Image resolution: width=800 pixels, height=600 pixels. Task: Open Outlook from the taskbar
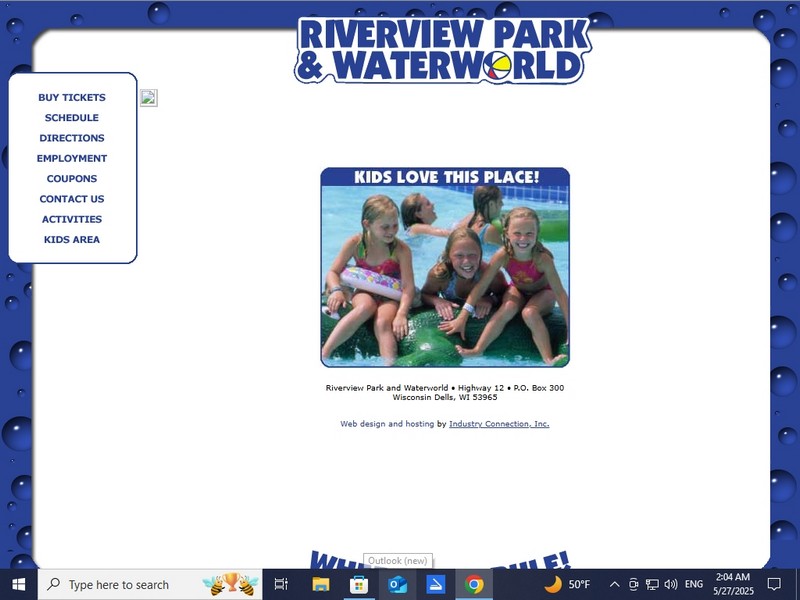click(x=397, y=584)
